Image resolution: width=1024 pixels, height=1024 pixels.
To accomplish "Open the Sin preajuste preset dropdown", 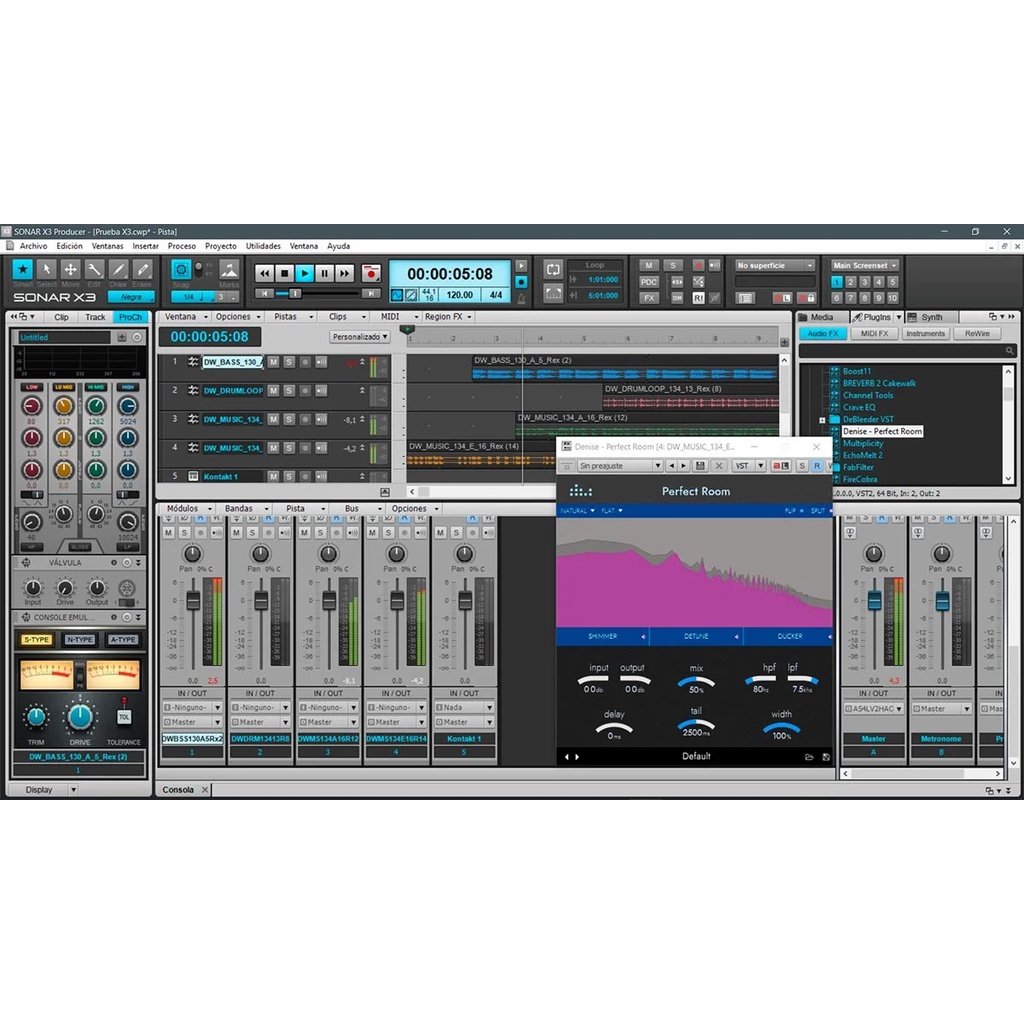I will coord(620,466).
